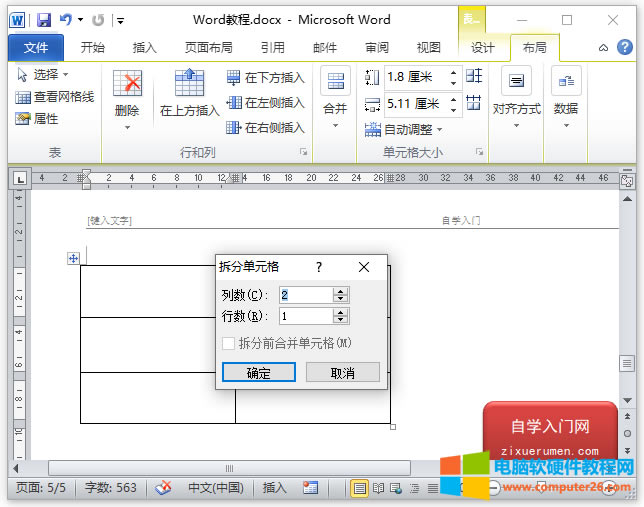Click the column count (列数) input field
644x507 pixels.
pyautogui.click(x=305, y=294)
